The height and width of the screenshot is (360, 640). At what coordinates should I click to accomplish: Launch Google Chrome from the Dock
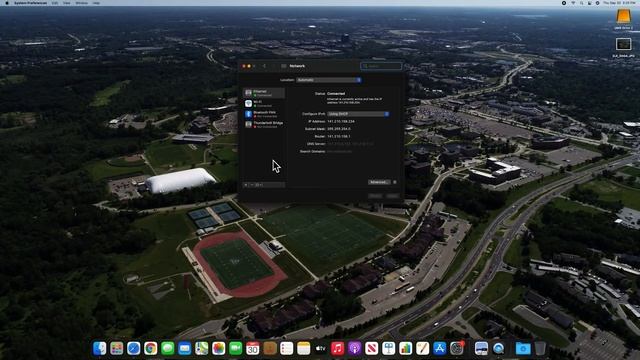(x=151, y=348)
